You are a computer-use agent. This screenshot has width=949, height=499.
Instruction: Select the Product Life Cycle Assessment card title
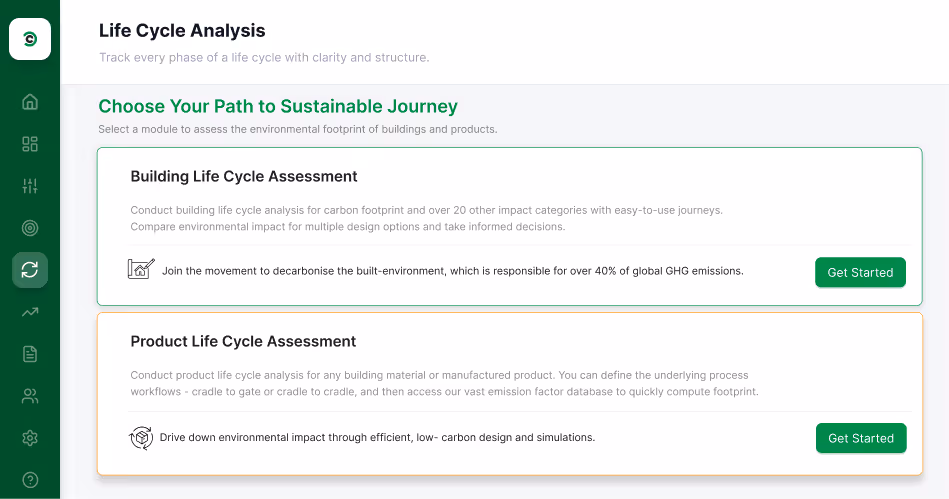click(243, 342)
